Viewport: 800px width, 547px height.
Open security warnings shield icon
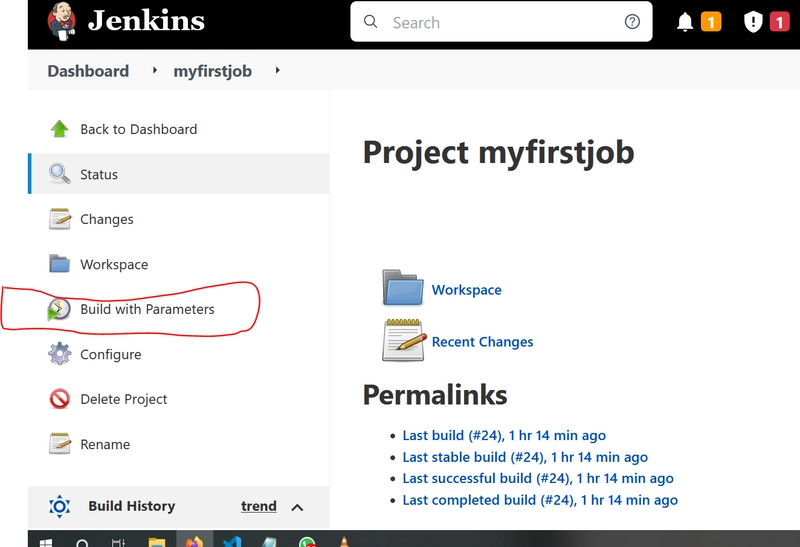tap(754, 22)
